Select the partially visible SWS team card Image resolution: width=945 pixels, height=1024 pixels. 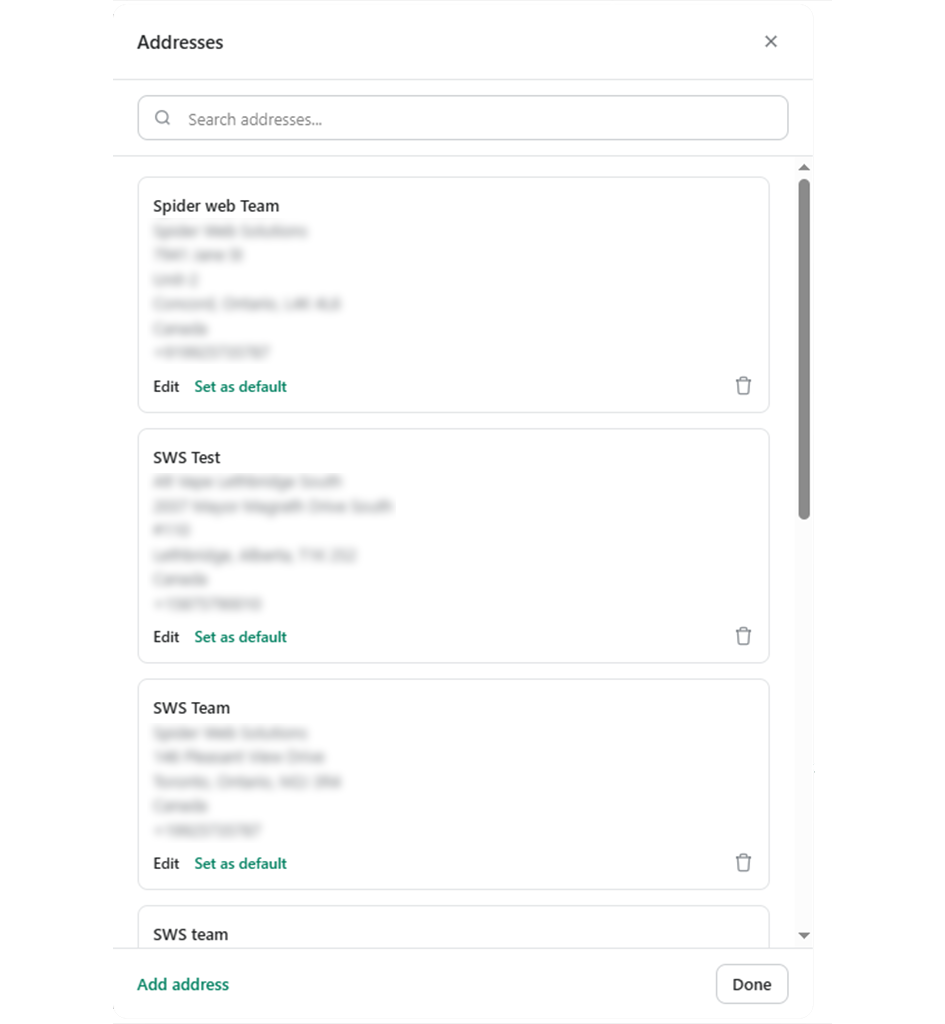tap(453, 927)
